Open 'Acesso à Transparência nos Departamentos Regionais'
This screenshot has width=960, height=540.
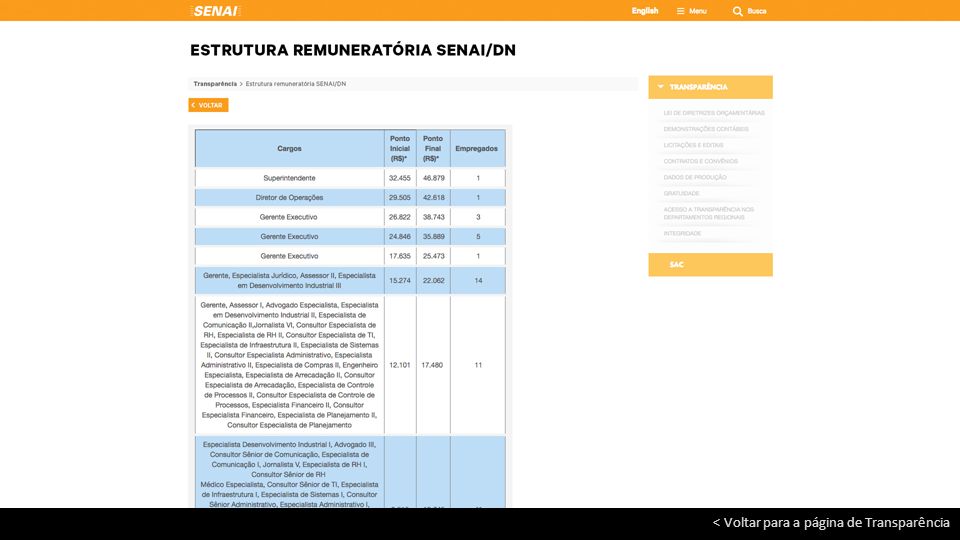click(x=708, y=213)
